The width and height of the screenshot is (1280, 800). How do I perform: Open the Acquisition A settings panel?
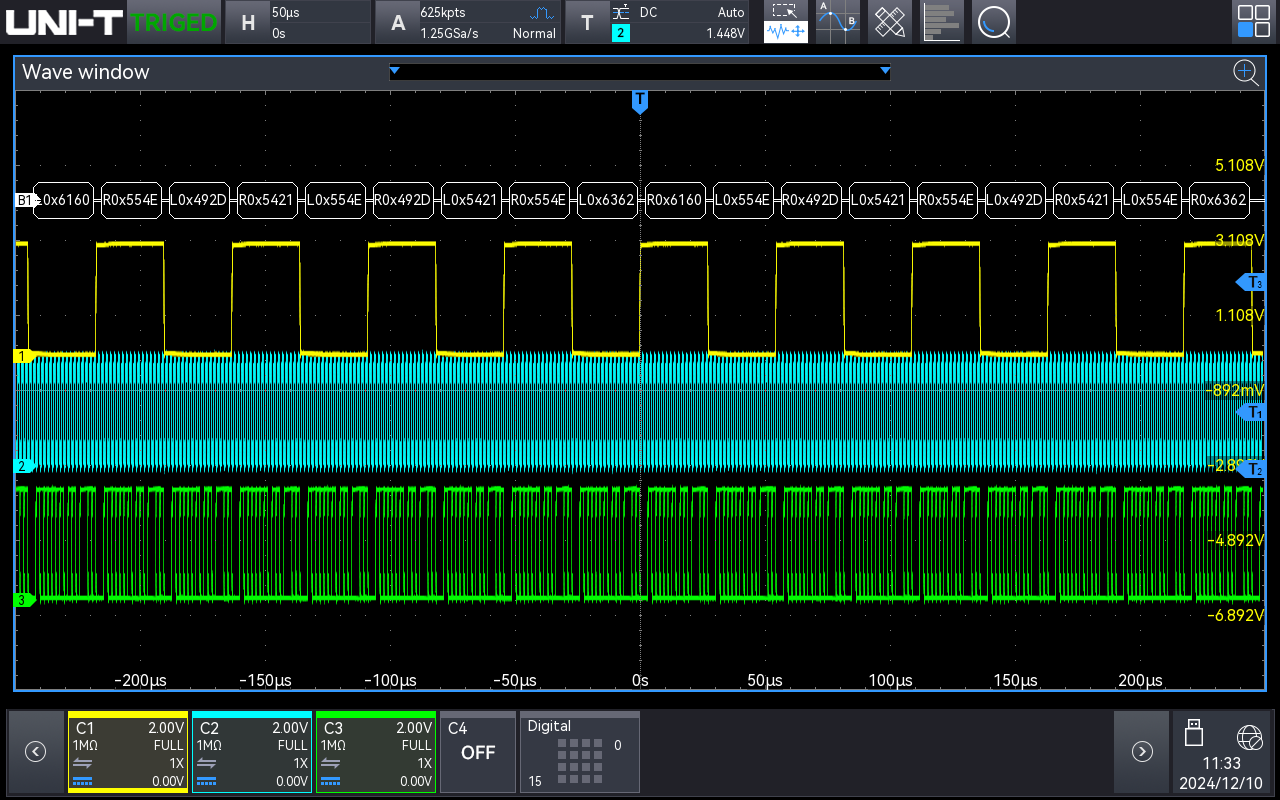(x=468, y=22)
